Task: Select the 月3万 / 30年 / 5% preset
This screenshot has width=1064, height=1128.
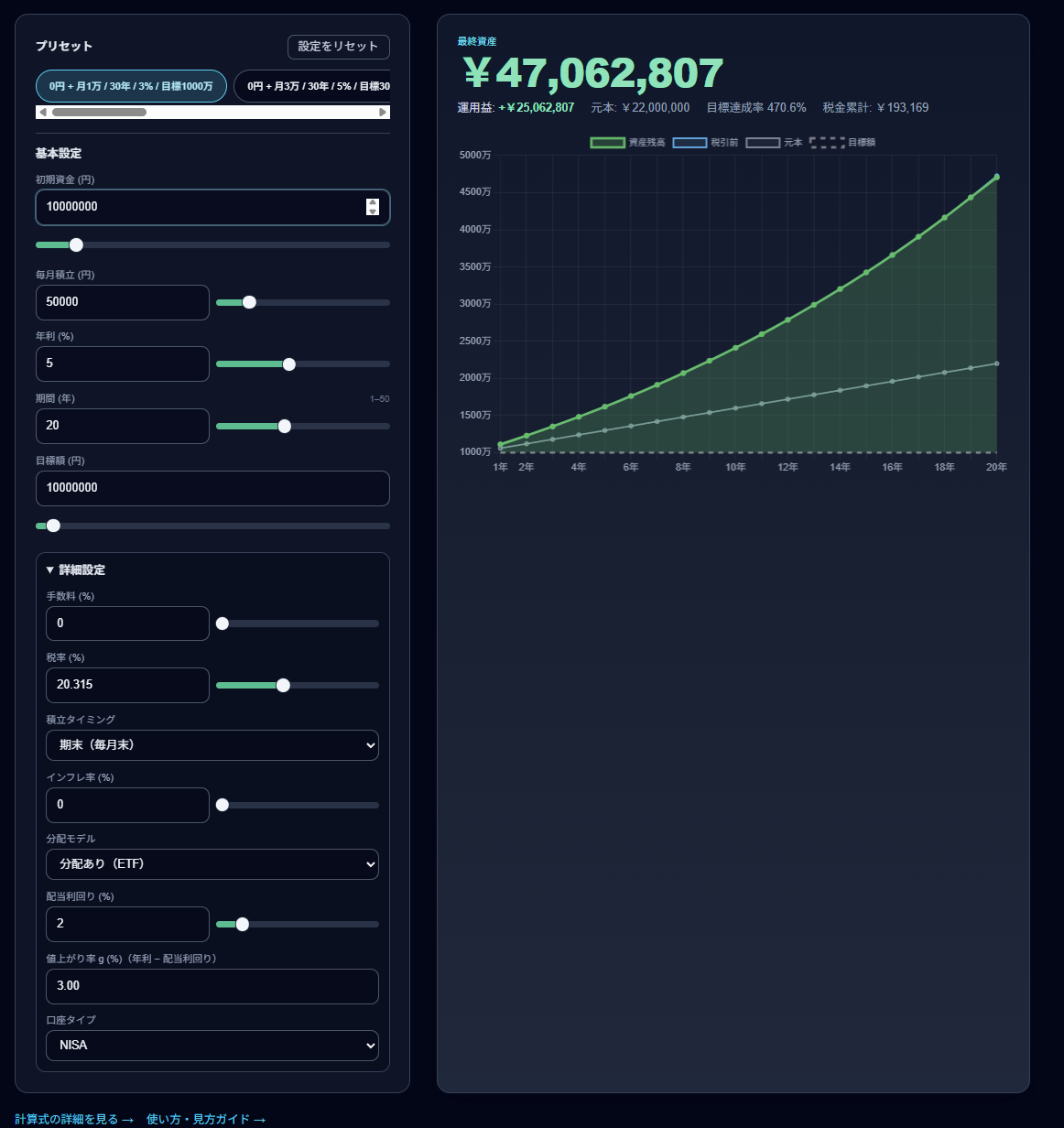Action: [x=312, y=86]
